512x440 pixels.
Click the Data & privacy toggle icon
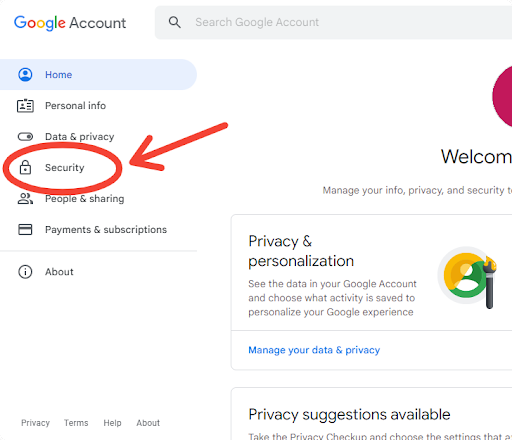[25, 137]
